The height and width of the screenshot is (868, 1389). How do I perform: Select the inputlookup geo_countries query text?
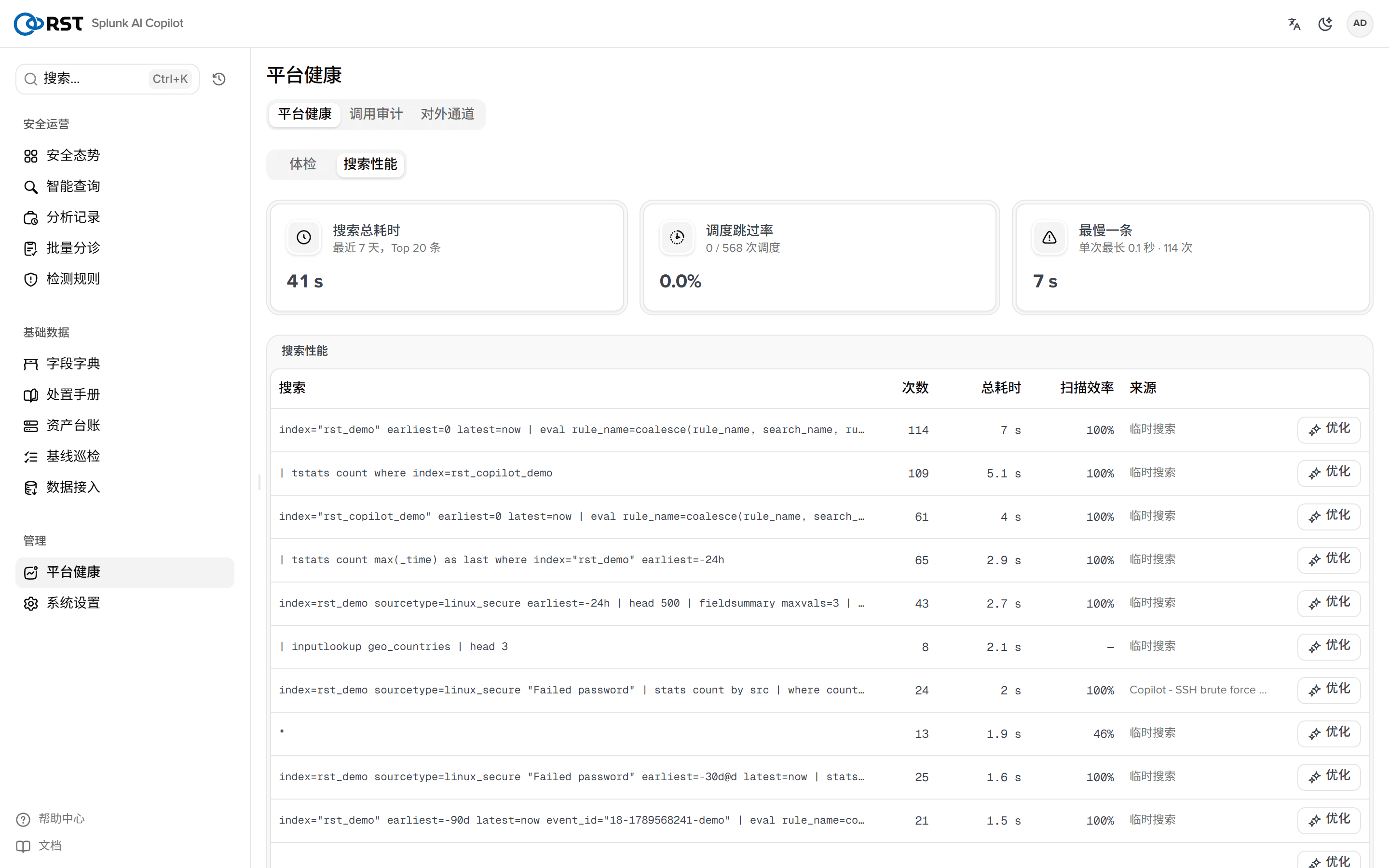(393, 647)
